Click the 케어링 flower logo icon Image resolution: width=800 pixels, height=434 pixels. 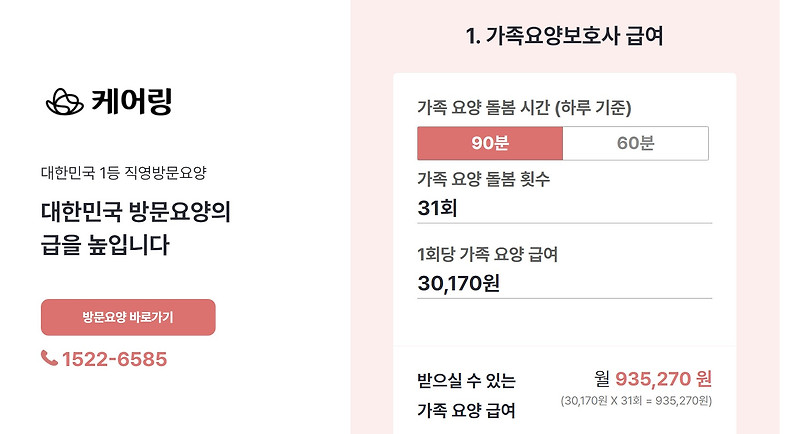[65, 100]
